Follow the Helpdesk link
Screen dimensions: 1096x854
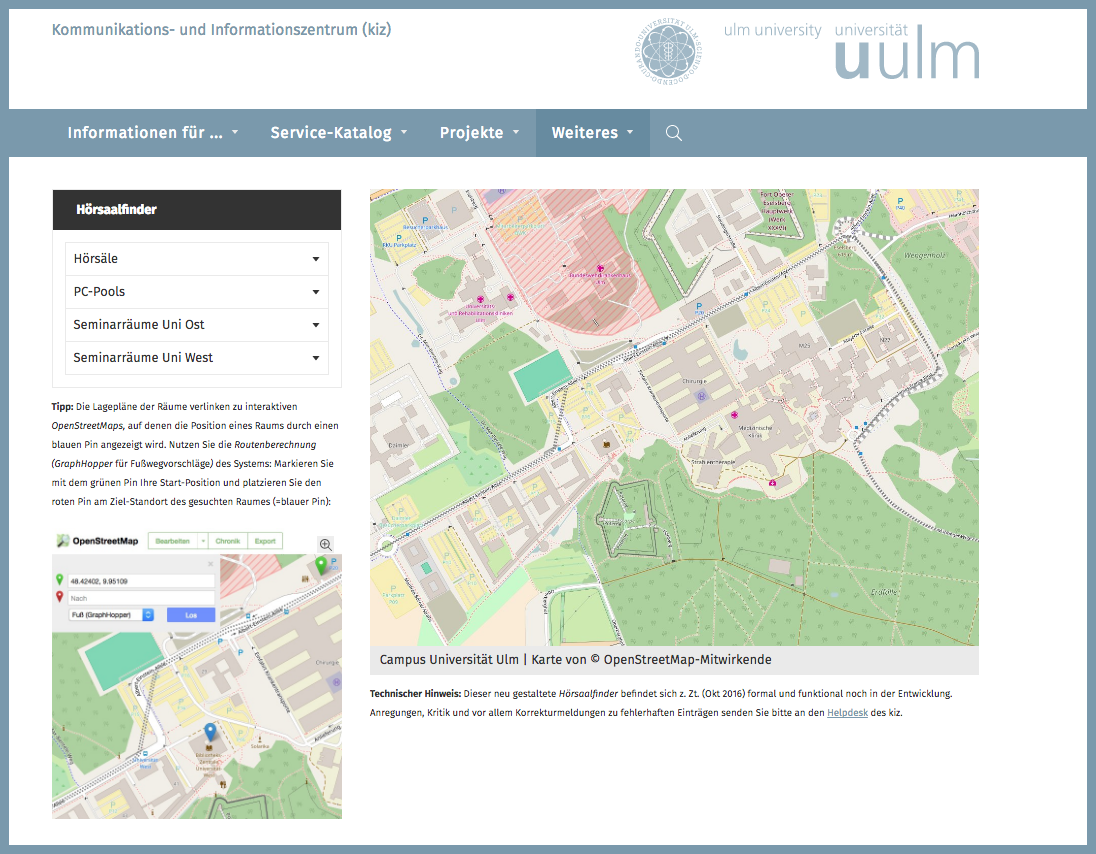pos(847,713)
